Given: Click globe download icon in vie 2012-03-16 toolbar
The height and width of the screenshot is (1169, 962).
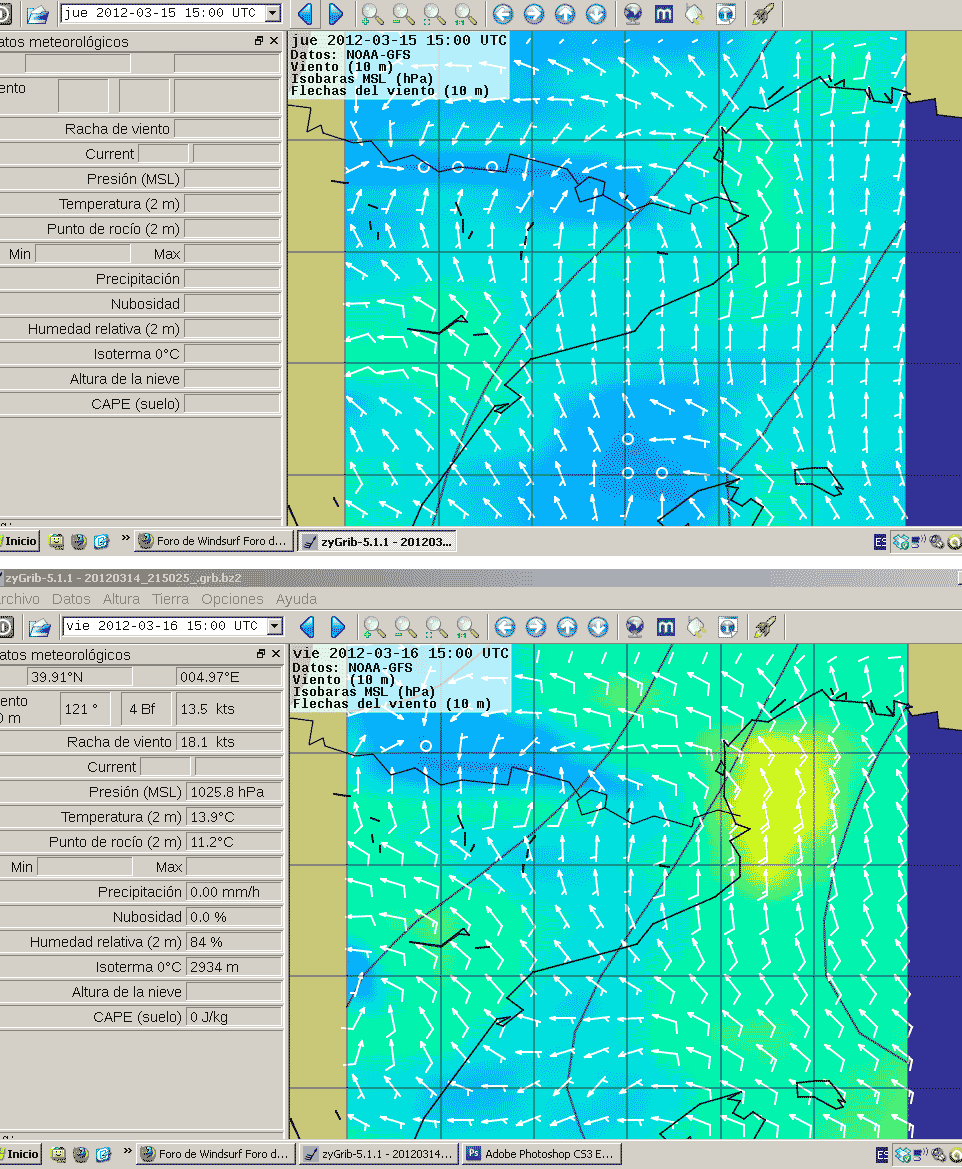Looking at the screenshot, I should (634, 627).
